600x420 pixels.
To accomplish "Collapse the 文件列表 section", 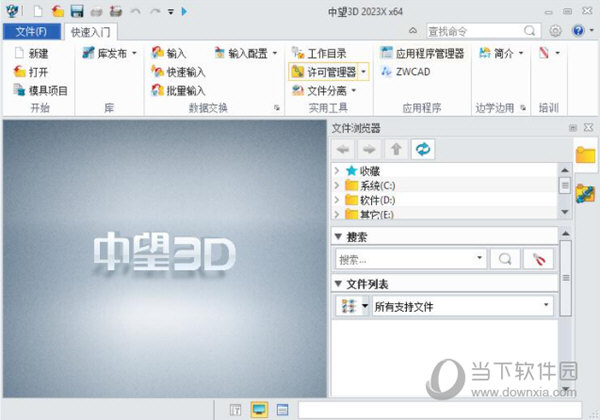I will click(x=338, y=283).
